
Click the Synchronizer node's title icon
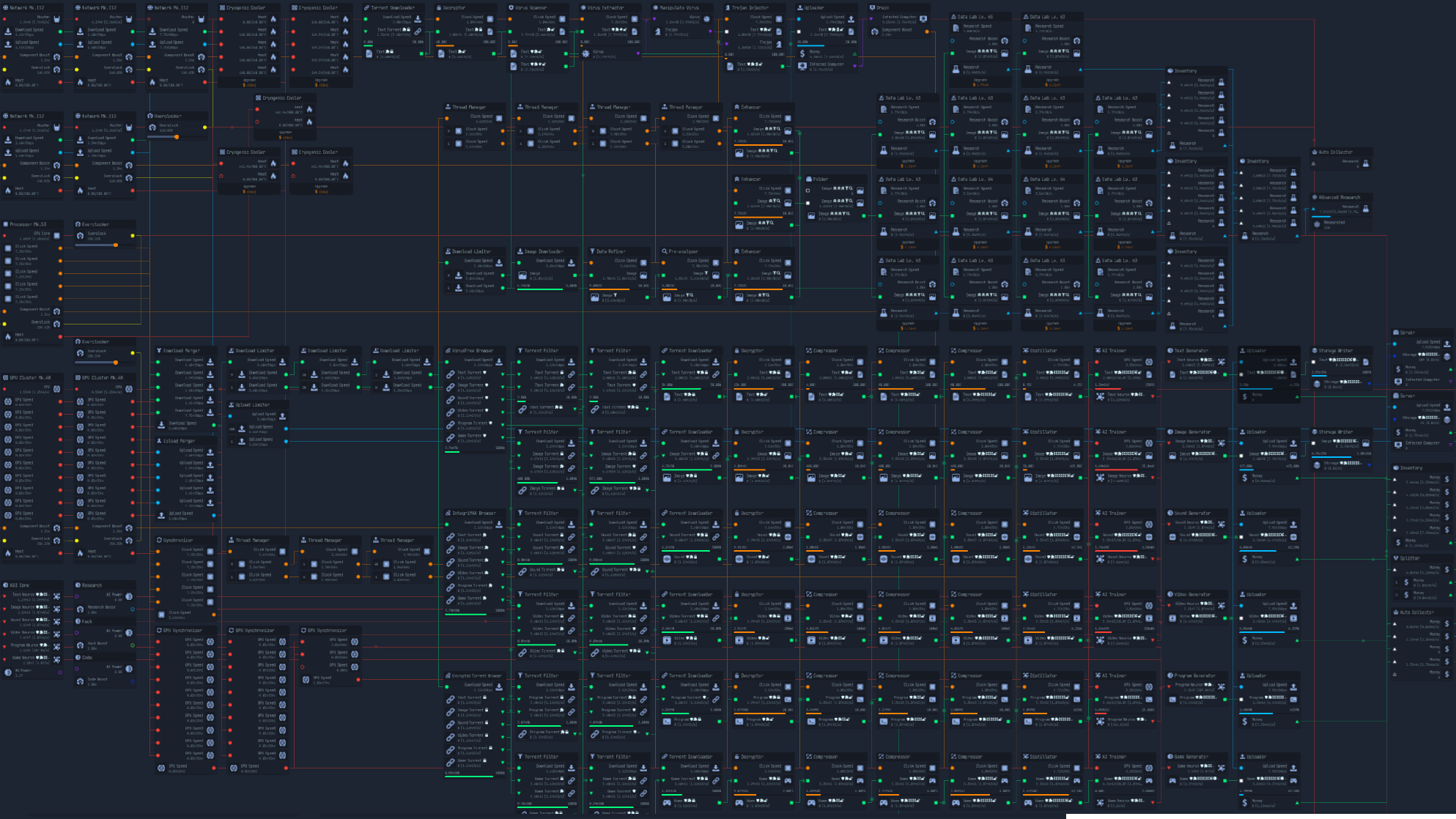[159, 540]
